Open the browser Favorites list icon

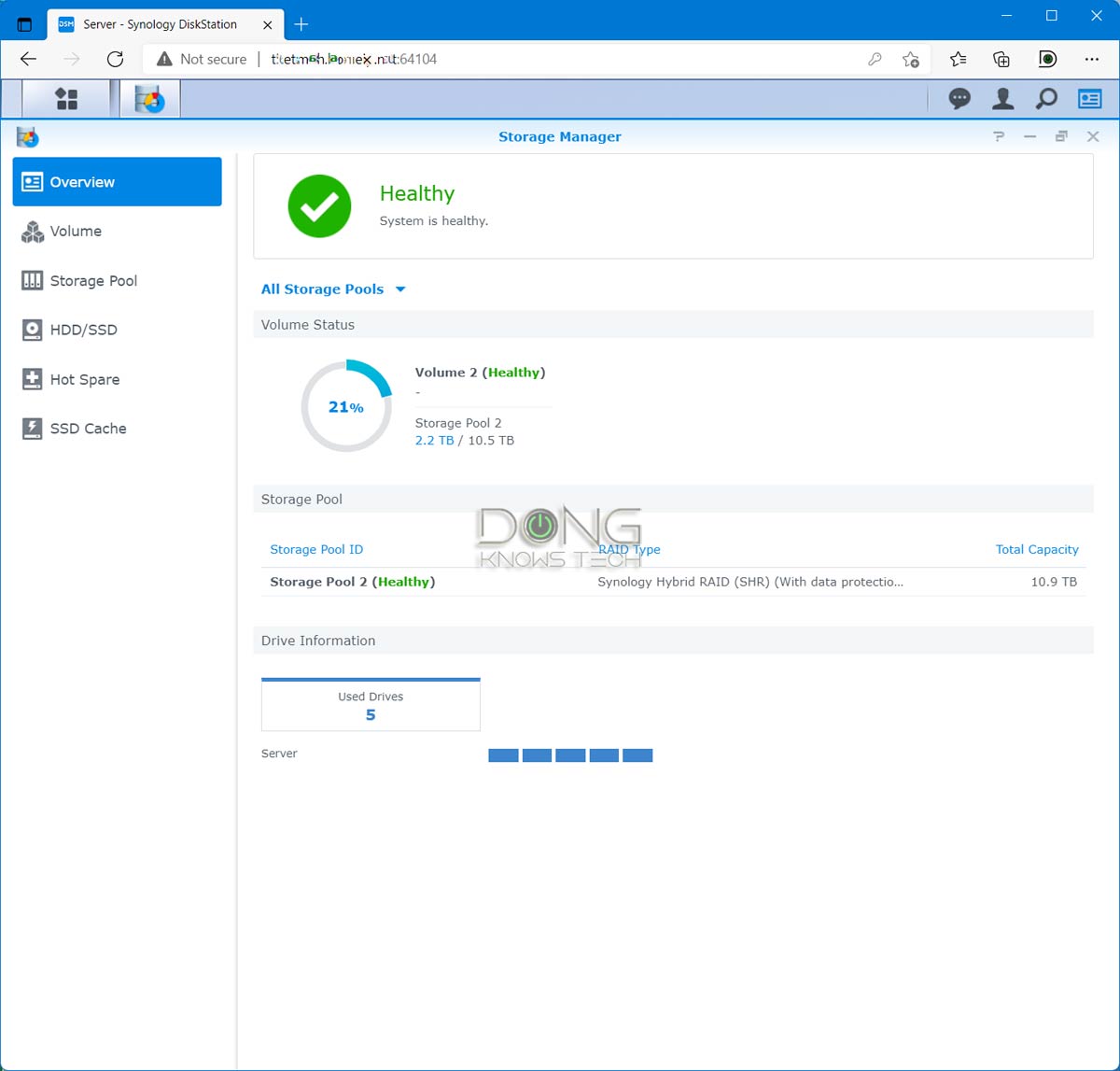click(x=958, y=59)
